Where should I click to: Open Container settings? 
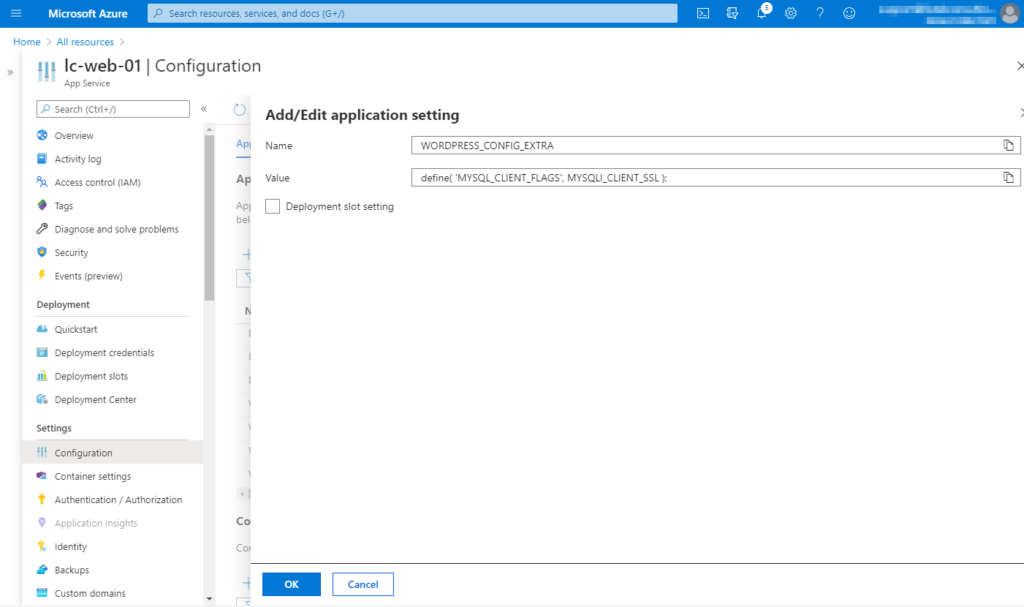[93, 476]
